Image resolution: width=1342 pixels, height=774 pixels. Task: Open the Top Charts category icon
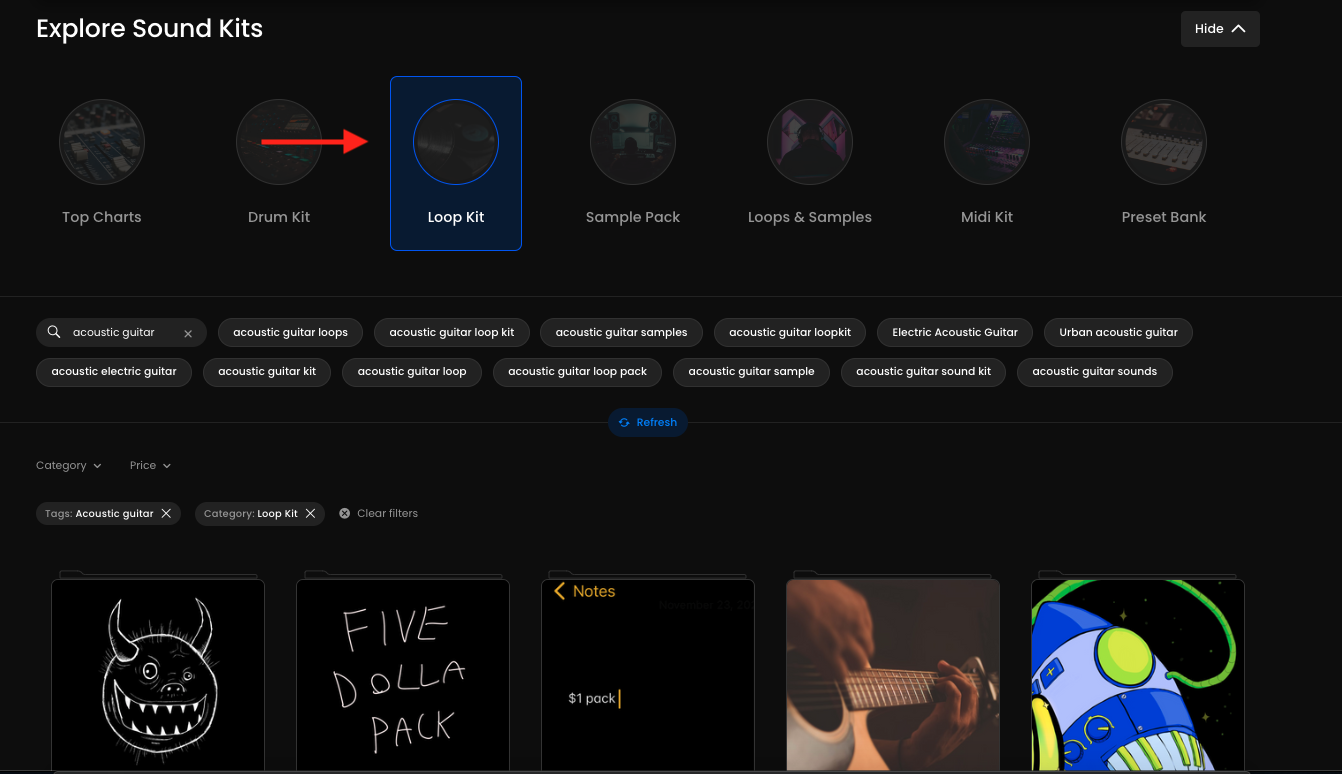pyautogui.click(x=102, y=143)
